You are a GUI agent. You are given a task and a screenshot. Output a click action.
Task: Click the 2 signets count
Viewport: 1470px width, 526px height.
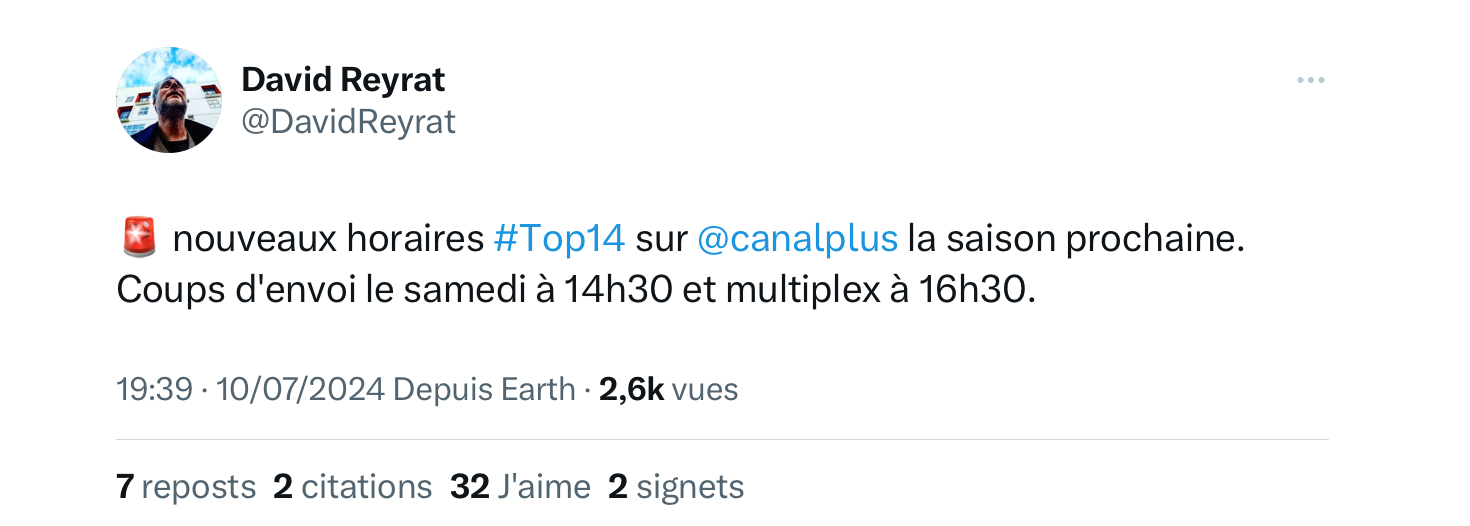click(676, 487)
